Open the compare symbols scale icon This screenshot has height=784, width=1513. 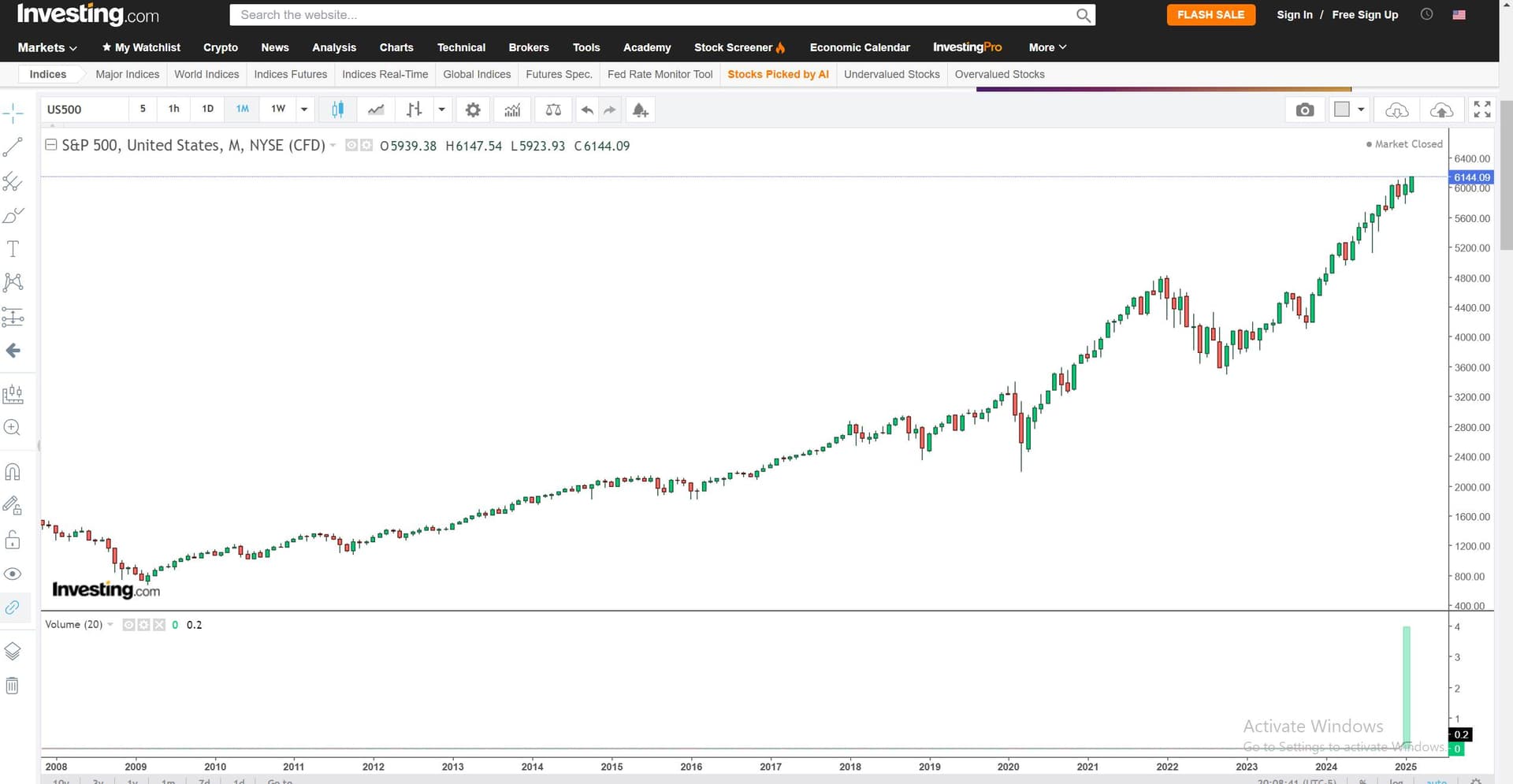tap(553, 110)
